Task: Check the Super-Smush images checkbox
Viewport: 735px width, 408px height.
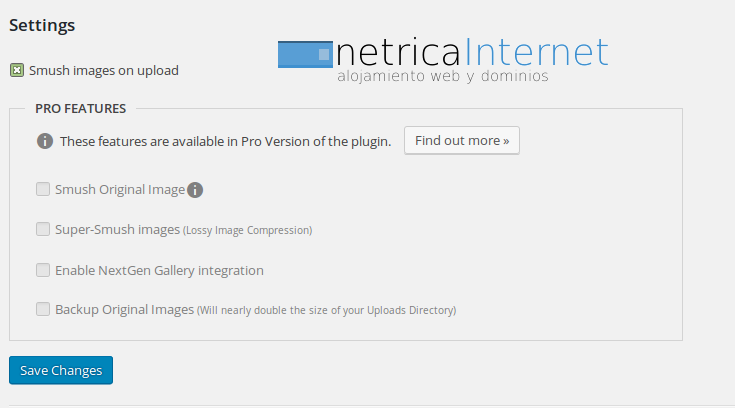Action: pyautogui.click(x=43, y=229)
